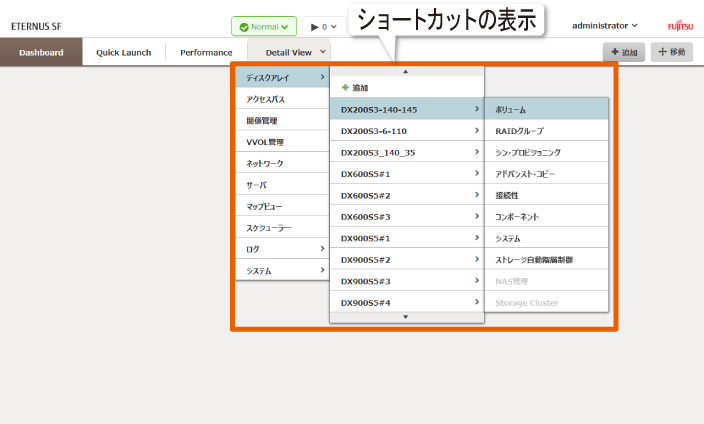
Task: Click the disabled Storage Cluster entry
Action: click(x=546, y=302)
